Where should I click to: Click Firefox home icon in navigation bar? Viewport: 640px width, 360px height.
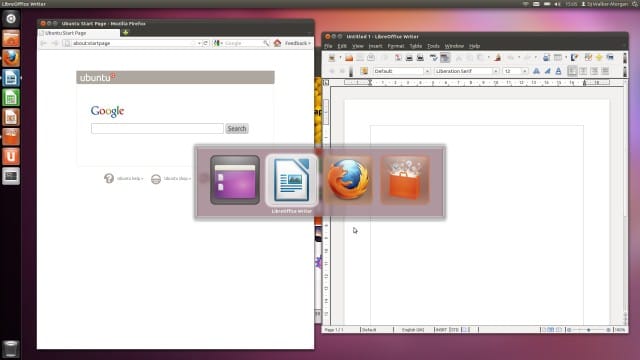coord(277,43)
